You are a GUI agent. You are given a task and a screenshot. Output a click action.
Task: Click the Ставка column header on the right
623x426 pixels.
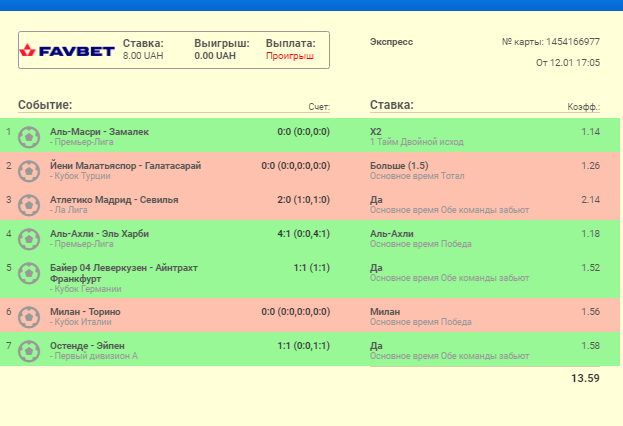pos(392,105)
